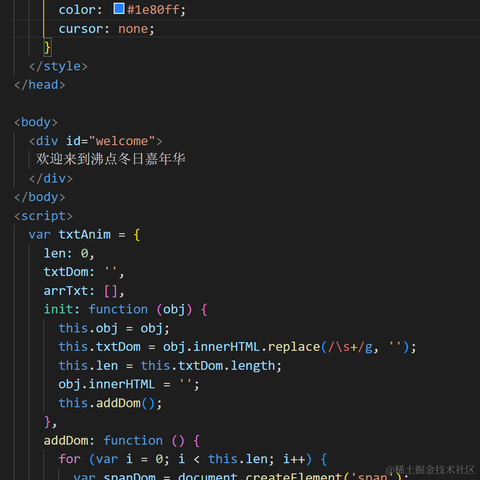
Task: Click the txtAnim variable name
Action: pyautogui.click(x=85, y=234)
